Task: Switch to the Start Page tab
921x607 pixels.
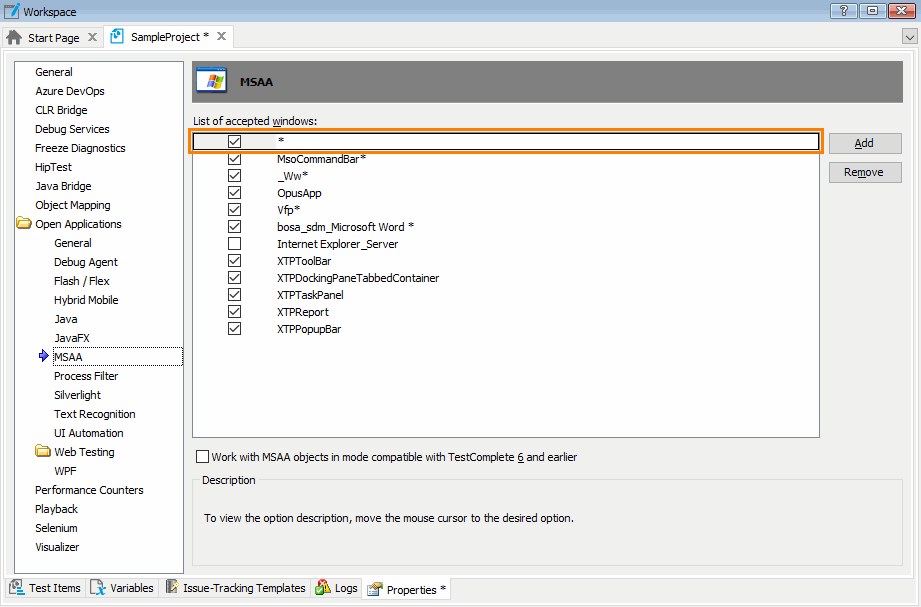Action: tap(53, 38)
